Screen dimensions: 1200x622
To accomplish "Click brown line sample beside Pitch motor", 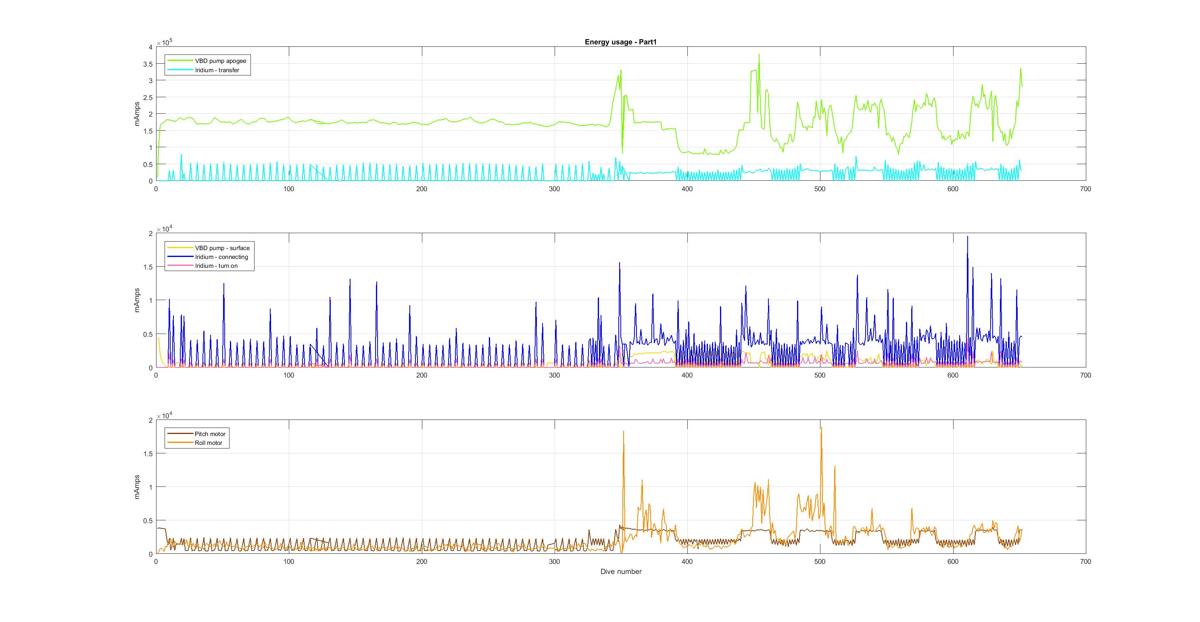I will (179, 433).
